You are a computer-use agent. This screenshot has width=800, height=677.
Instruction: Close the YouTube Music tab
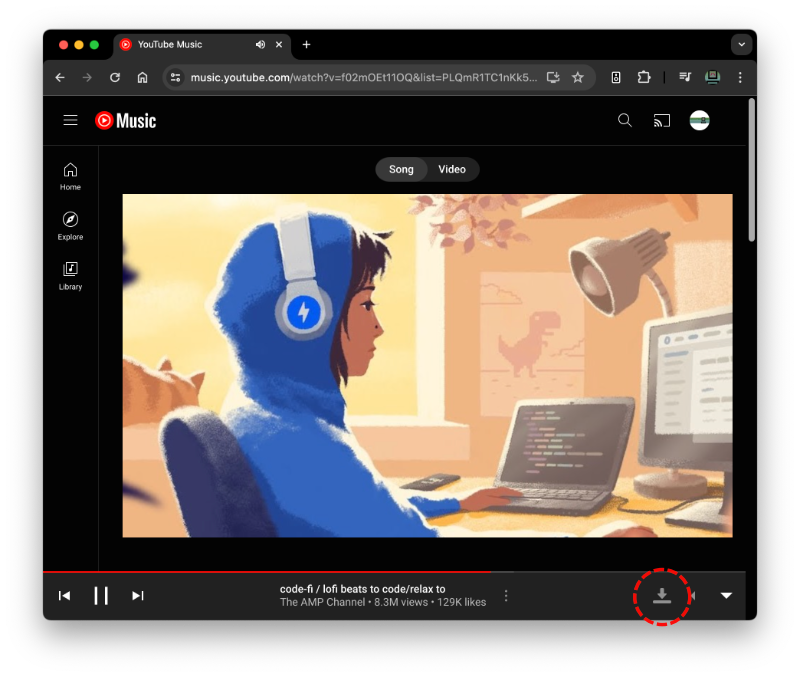(279, 44)
